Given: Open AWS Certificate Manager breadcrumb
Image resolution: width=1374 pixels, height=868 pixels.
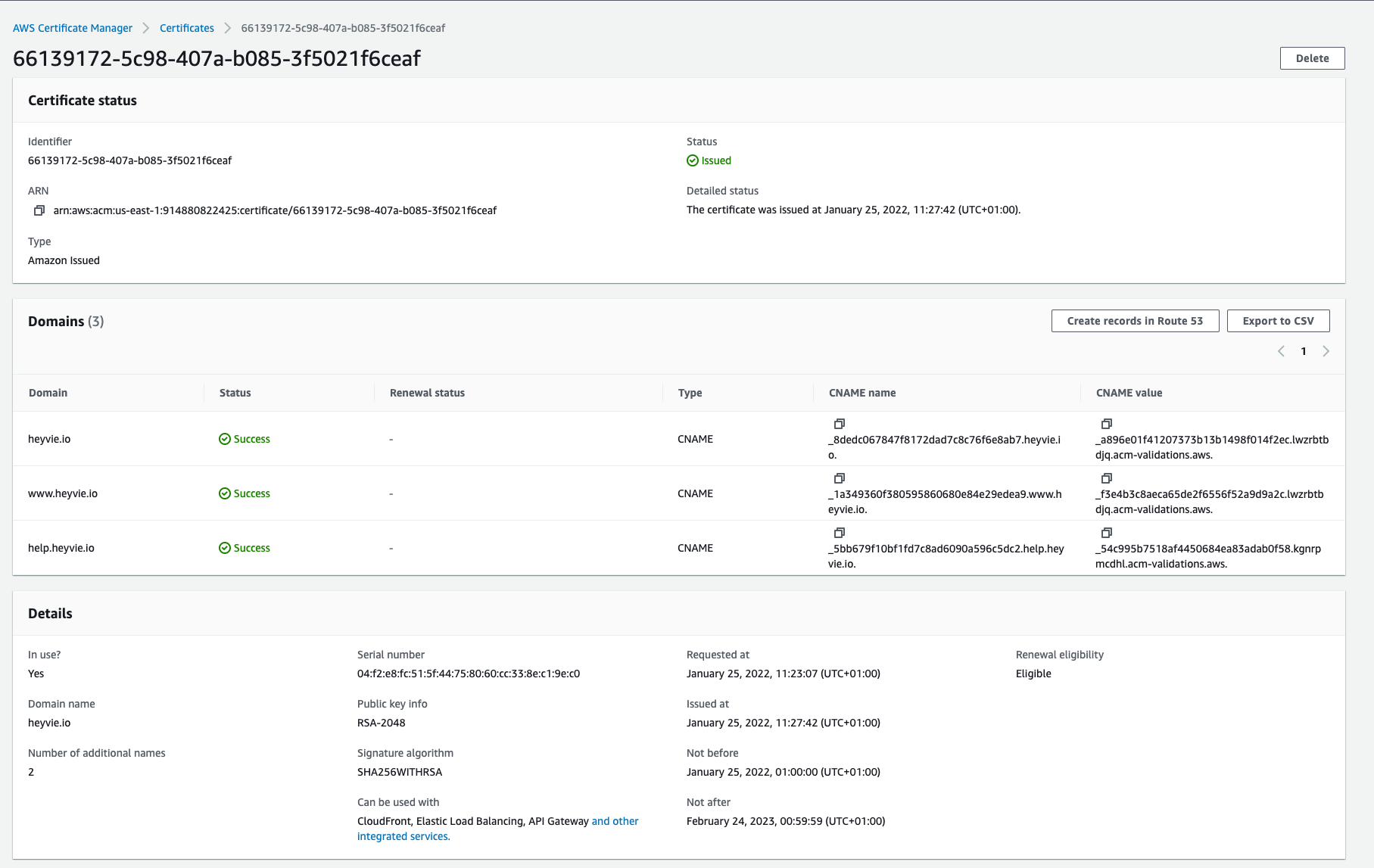Looking at the screenshot, I should [73, 28].
